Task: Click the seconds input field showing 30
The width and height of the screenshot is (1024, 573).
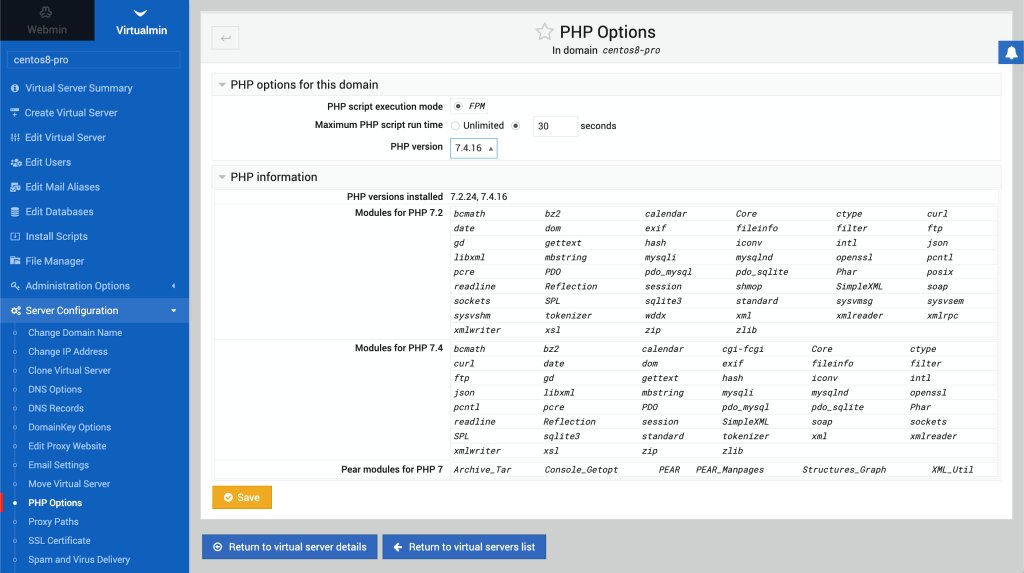Action: click(556, 126)
